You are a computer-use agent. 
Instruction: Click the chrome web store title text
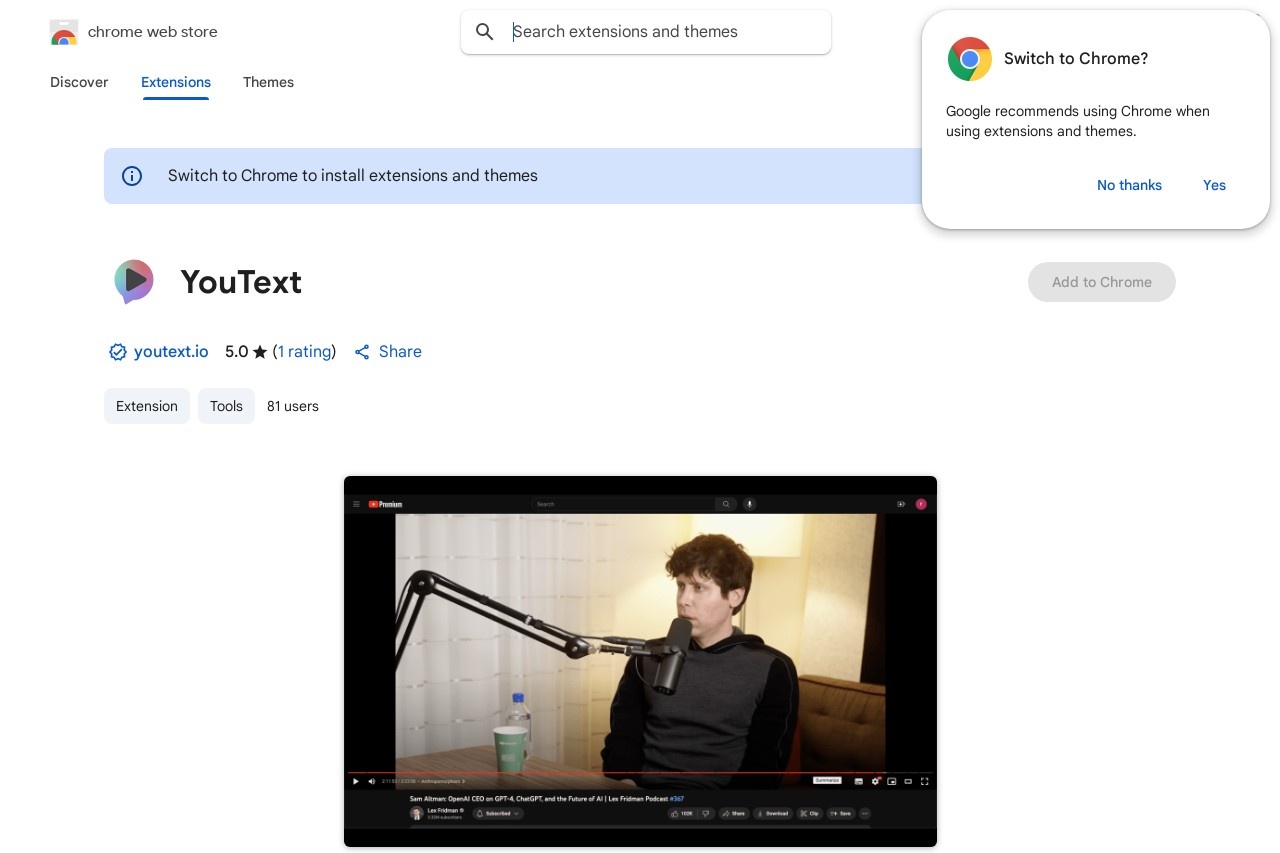point(153,32)
